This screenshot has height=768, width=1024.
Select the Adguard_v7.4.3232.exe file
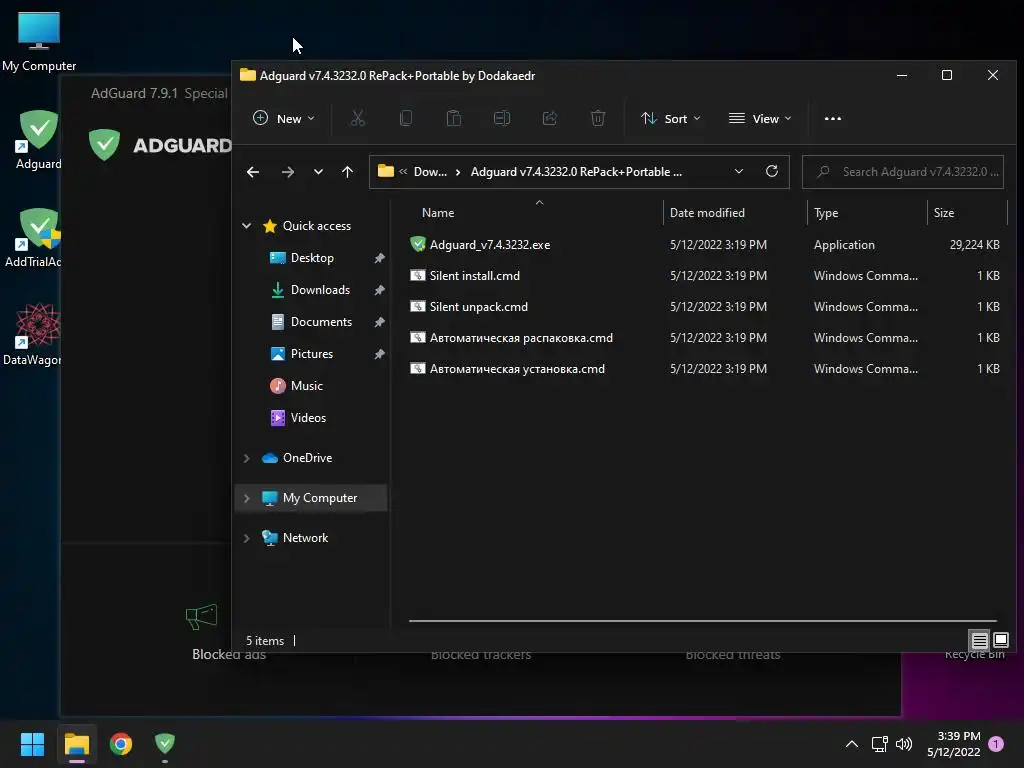(x=705, y=245)
